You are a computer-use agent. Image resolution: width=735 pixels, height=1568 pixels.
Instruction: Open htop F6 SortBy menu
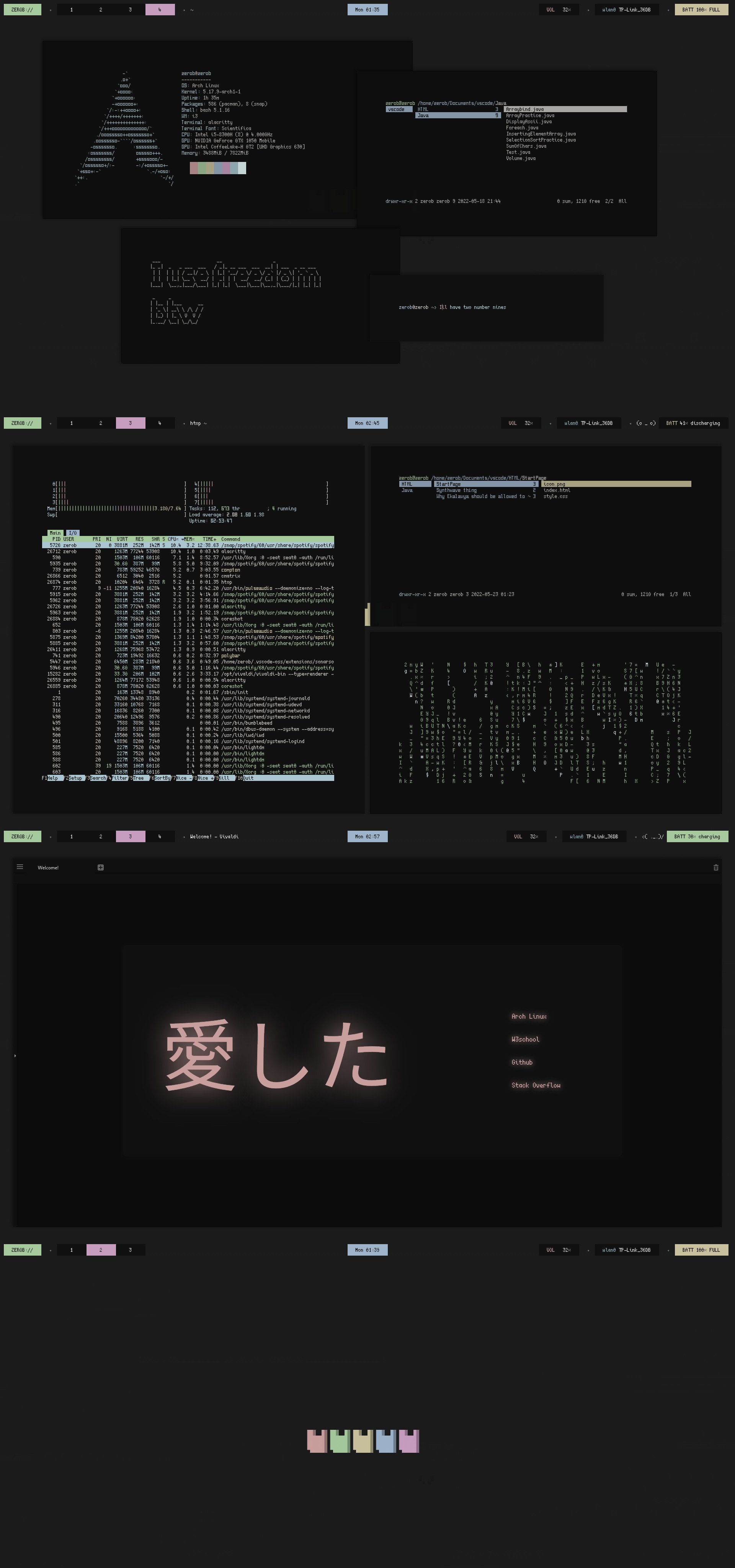pos(162,778)
